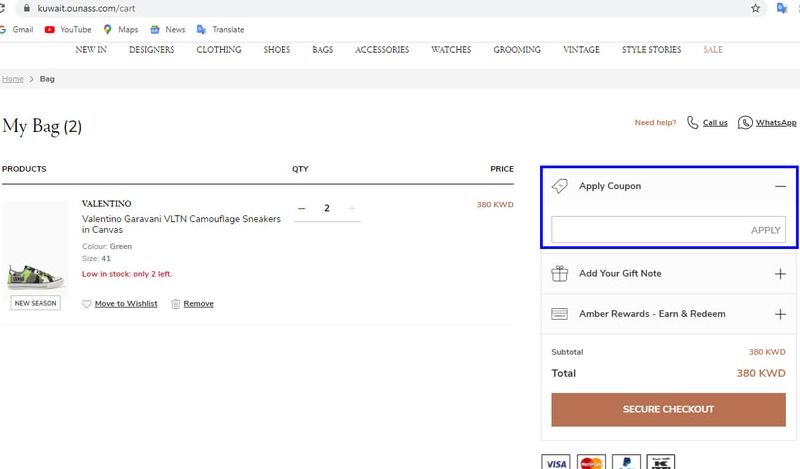Image resolution: width=800 pixels, height=469 pixels.
Task: Open the Valentino sneaker product thumbnail
Action: point(35,250)
